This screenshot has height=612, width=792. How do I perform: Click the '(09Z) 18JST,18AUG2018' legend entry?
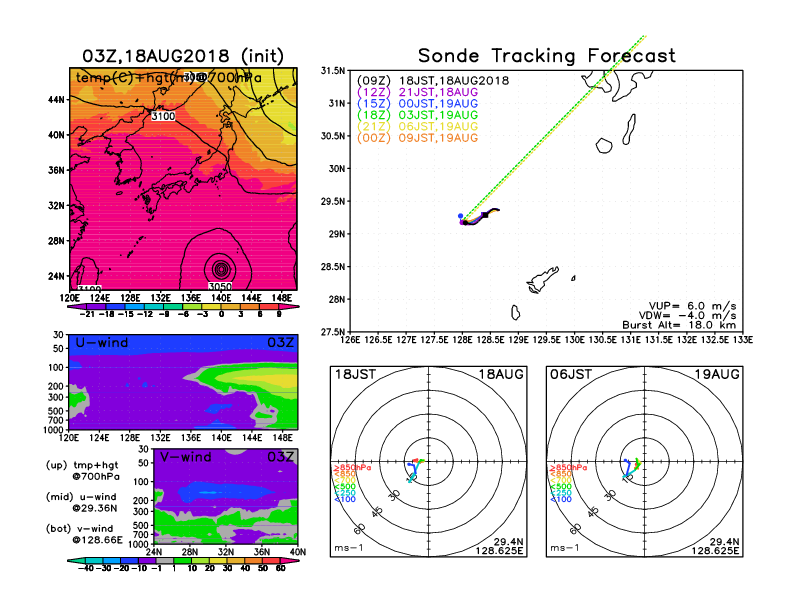click(433, 81)
